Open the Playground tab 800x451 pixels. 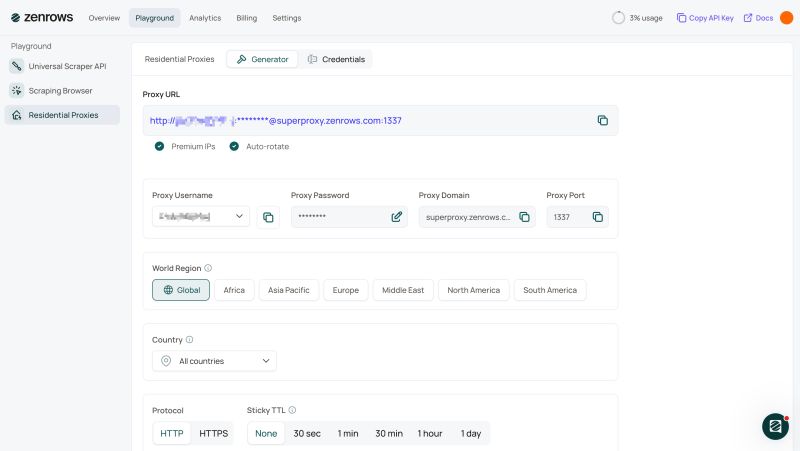(x=155, y=18)
